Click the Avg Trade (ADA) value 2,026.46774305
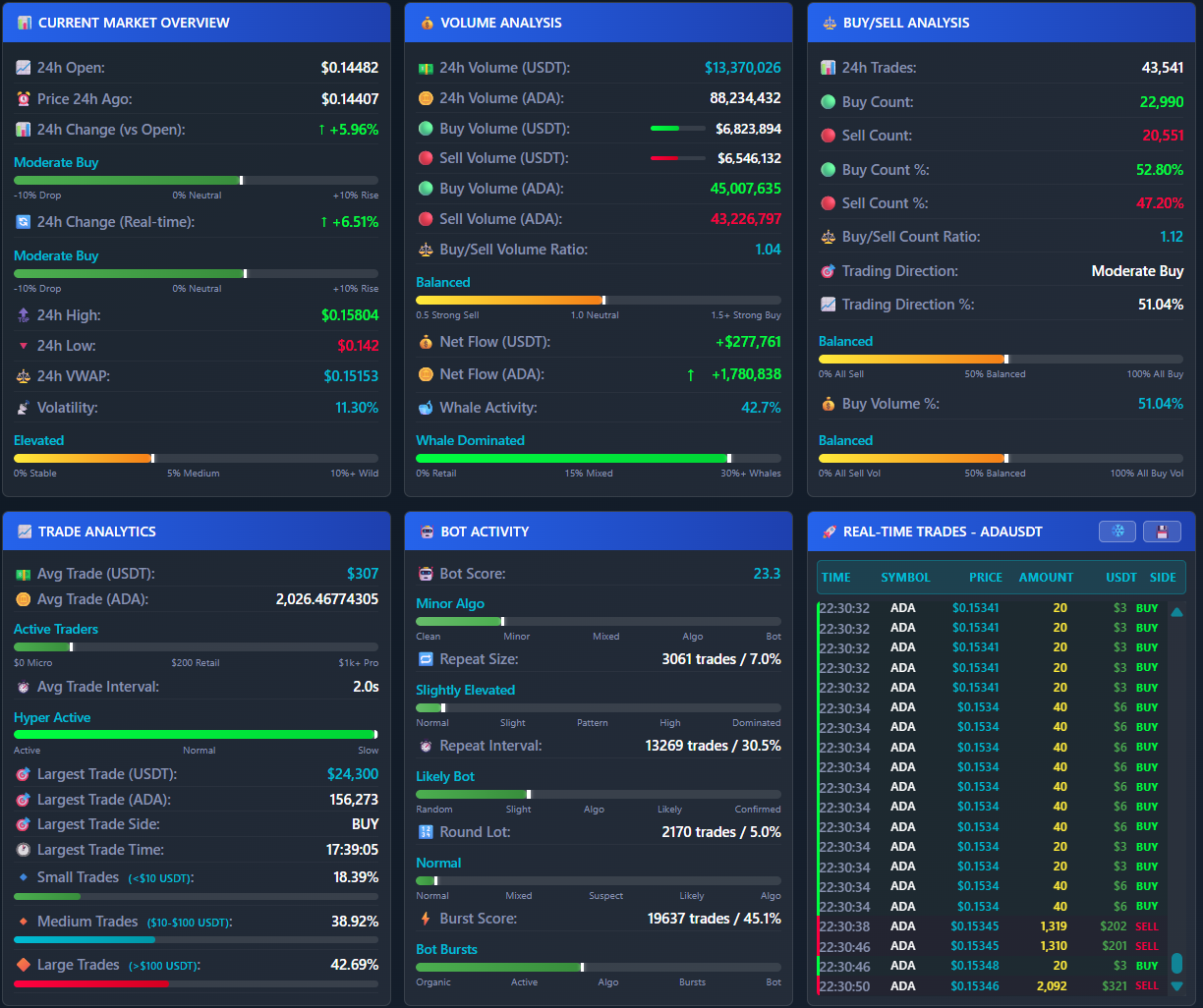 pyautogui.click(x=327, y=599)
